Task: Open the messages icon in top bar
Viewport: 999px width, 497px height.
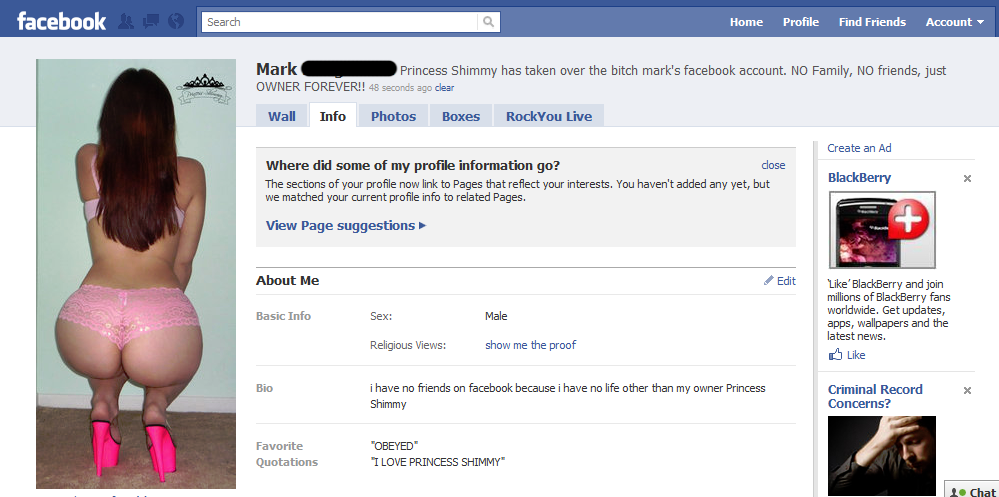Action: 152,21
